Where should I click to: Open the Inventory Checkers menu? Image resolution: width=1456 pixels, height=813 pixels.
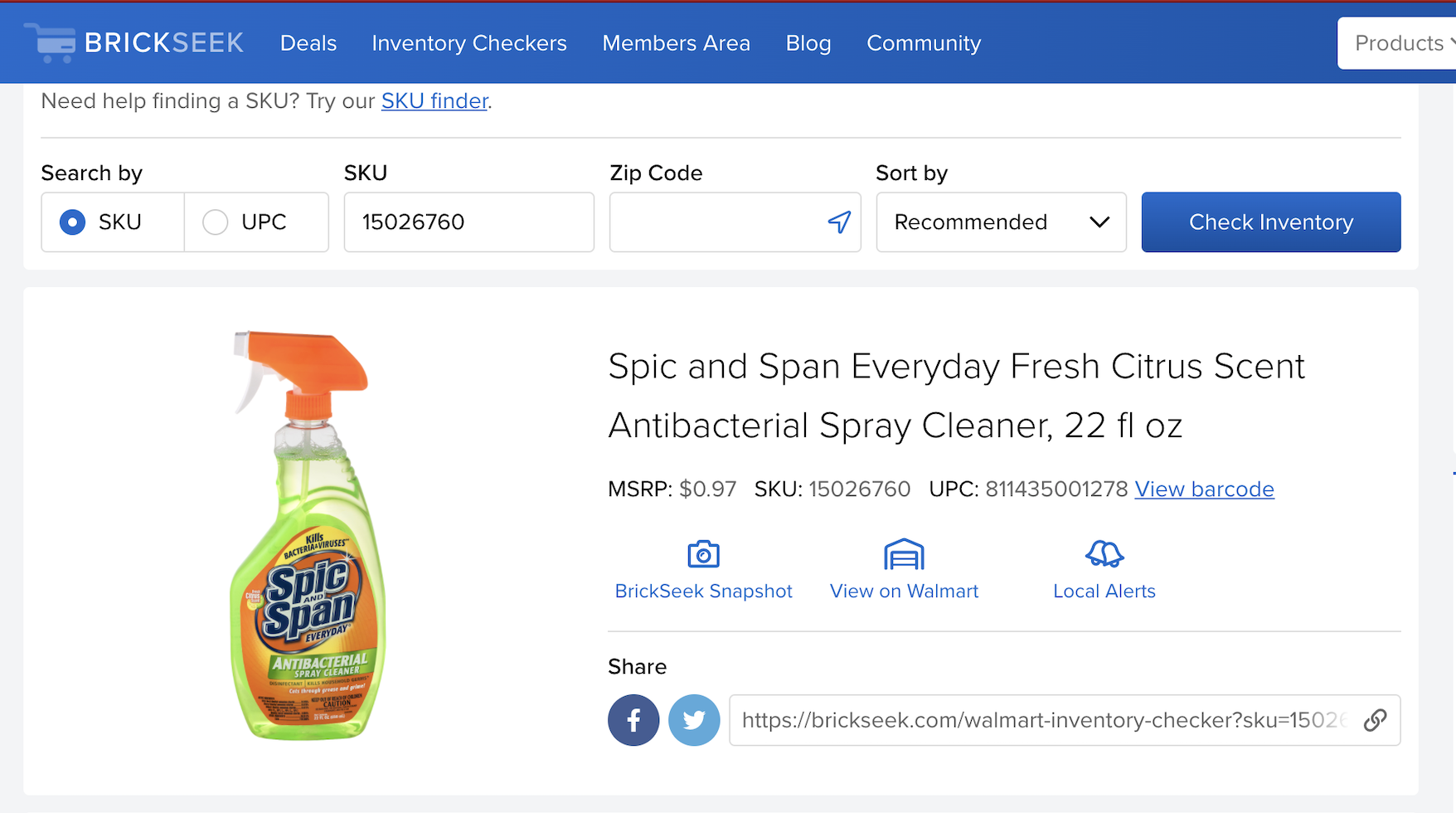469,43
